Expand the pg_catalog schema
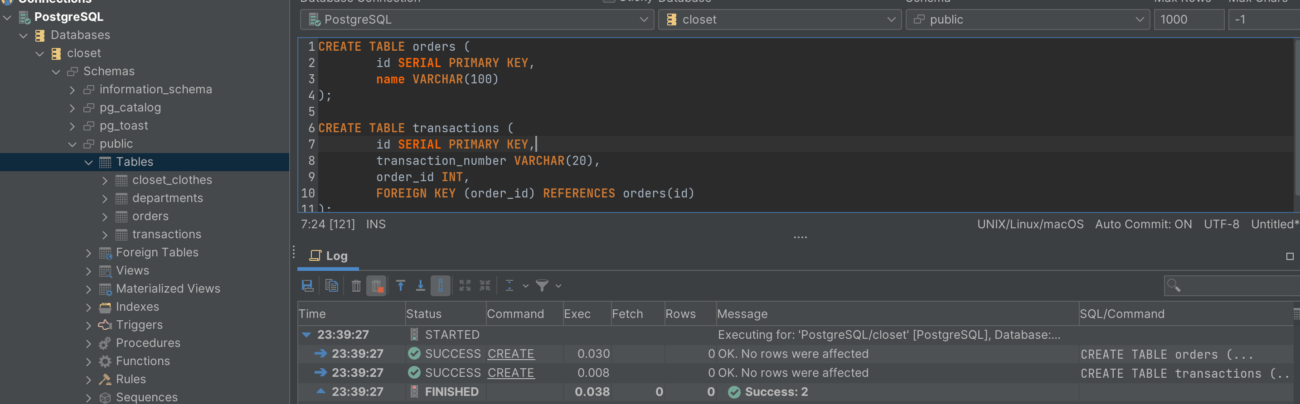 pos(72,107)
